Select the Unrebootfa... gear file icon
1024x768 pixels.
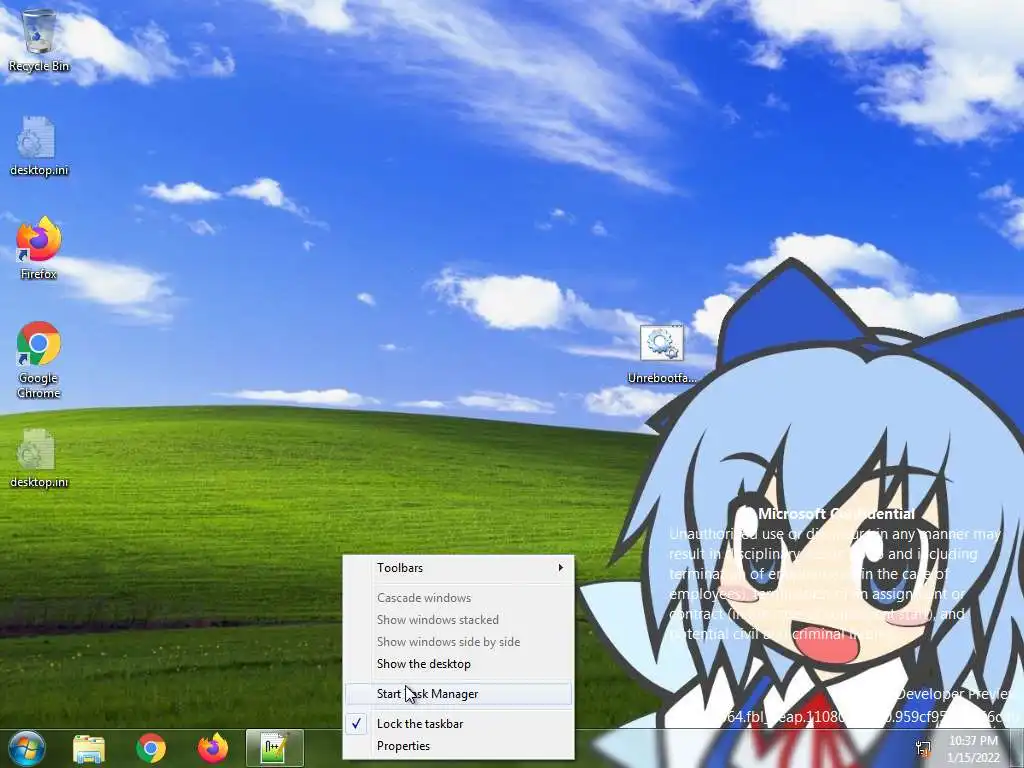662,354
